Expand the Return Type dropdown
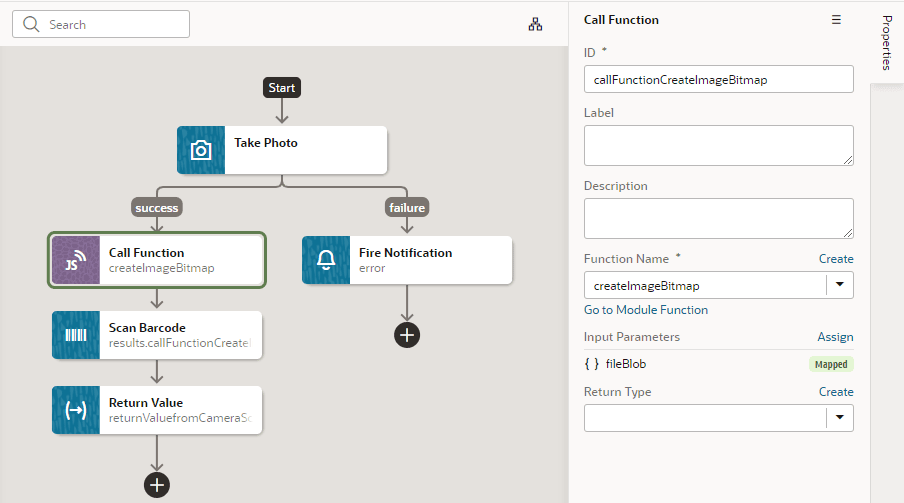 pos(839,417)
